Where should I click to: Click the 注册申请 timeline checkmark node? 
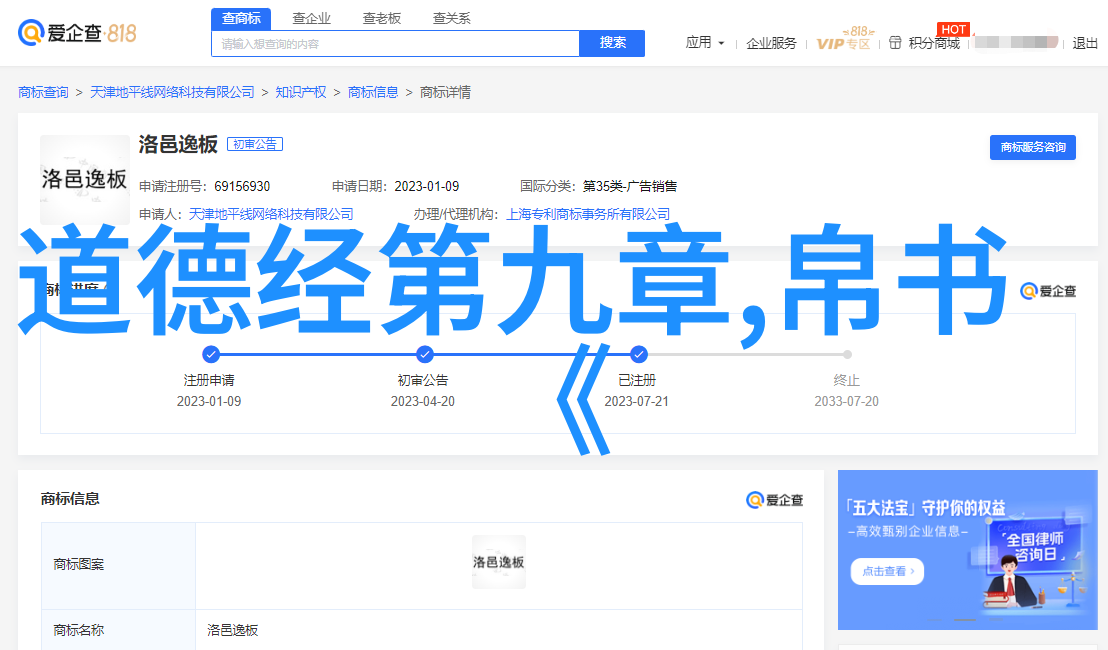[x=210, y=354]
